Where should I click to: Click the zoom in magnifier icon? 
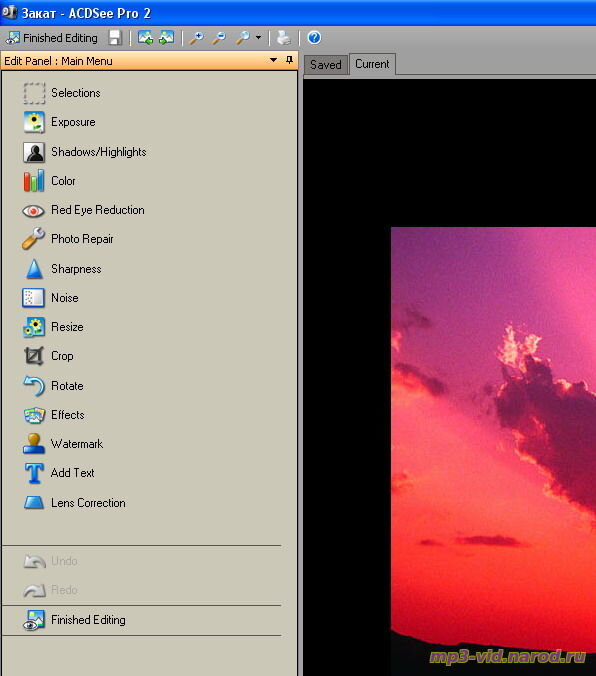pos(197,38)
